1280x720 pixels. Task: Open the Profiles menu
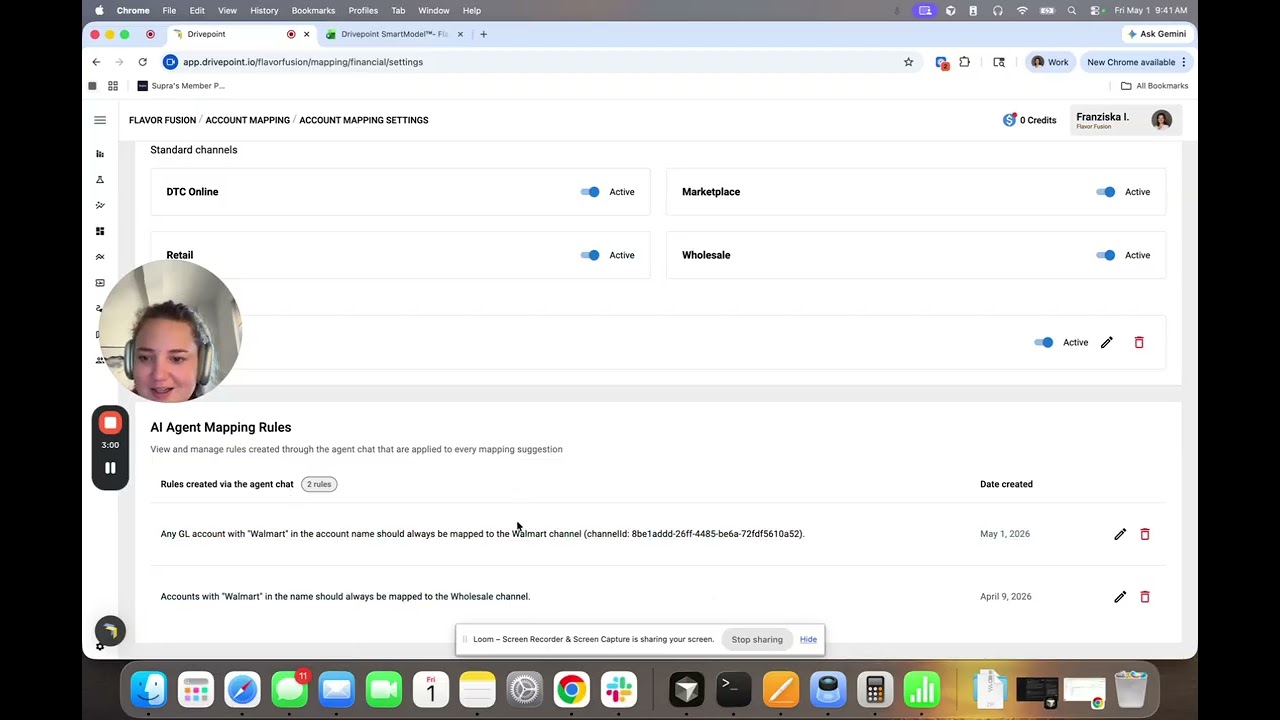click(x=363, y=10)
